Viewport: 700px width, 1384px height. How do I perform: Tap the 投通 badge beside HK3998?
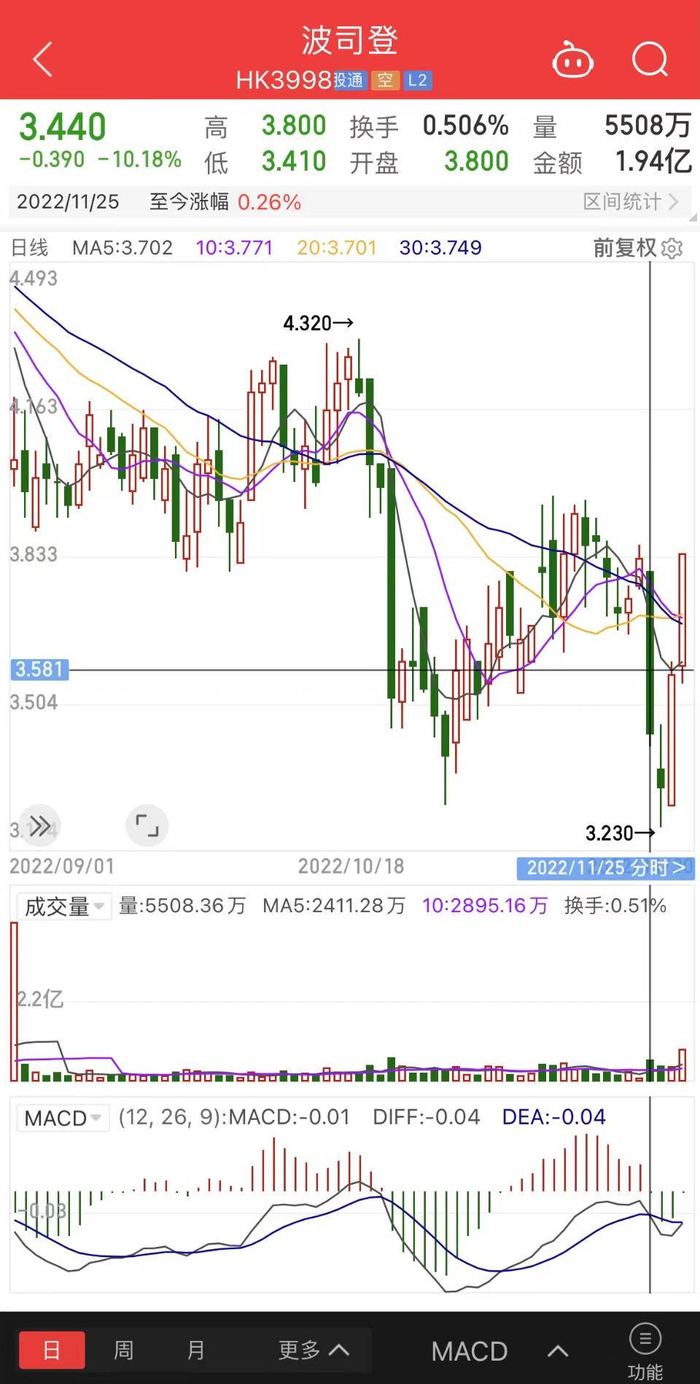(x=349, y=81)
